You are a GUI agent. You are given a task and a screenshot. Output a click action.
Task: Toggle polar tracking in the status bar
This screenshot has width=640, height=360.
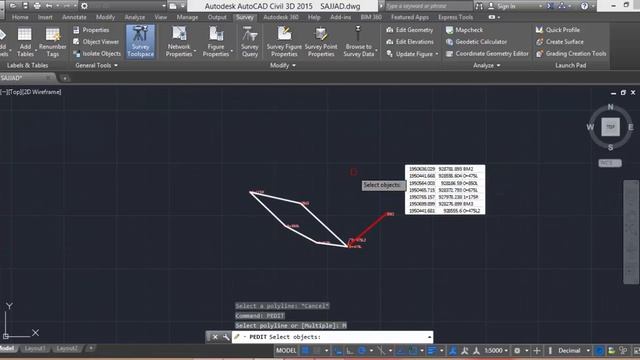[362, 351]
